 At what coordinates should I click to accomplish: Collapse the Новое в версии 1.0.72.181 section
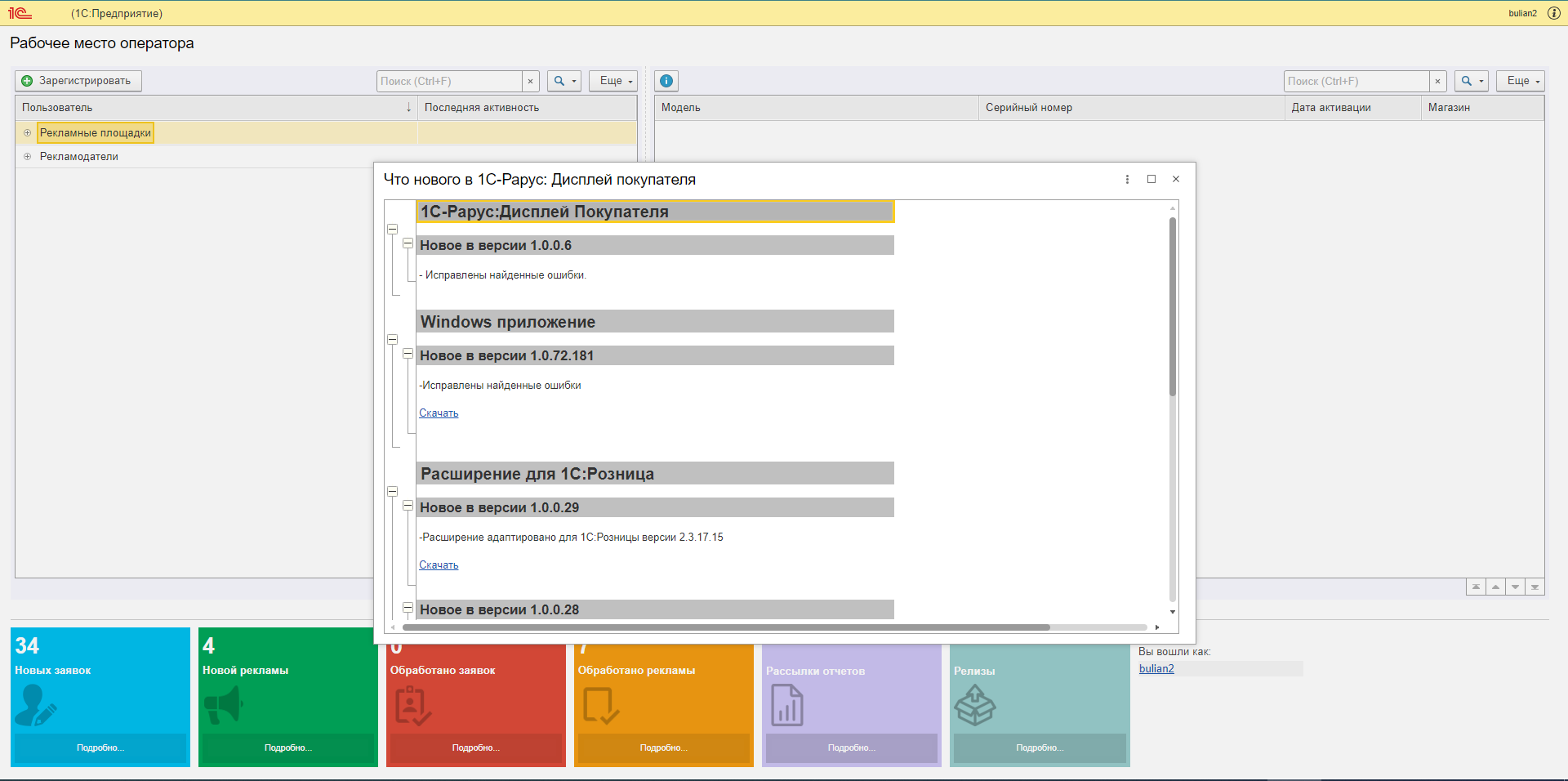pyautogui.click(x=408, y=354)
